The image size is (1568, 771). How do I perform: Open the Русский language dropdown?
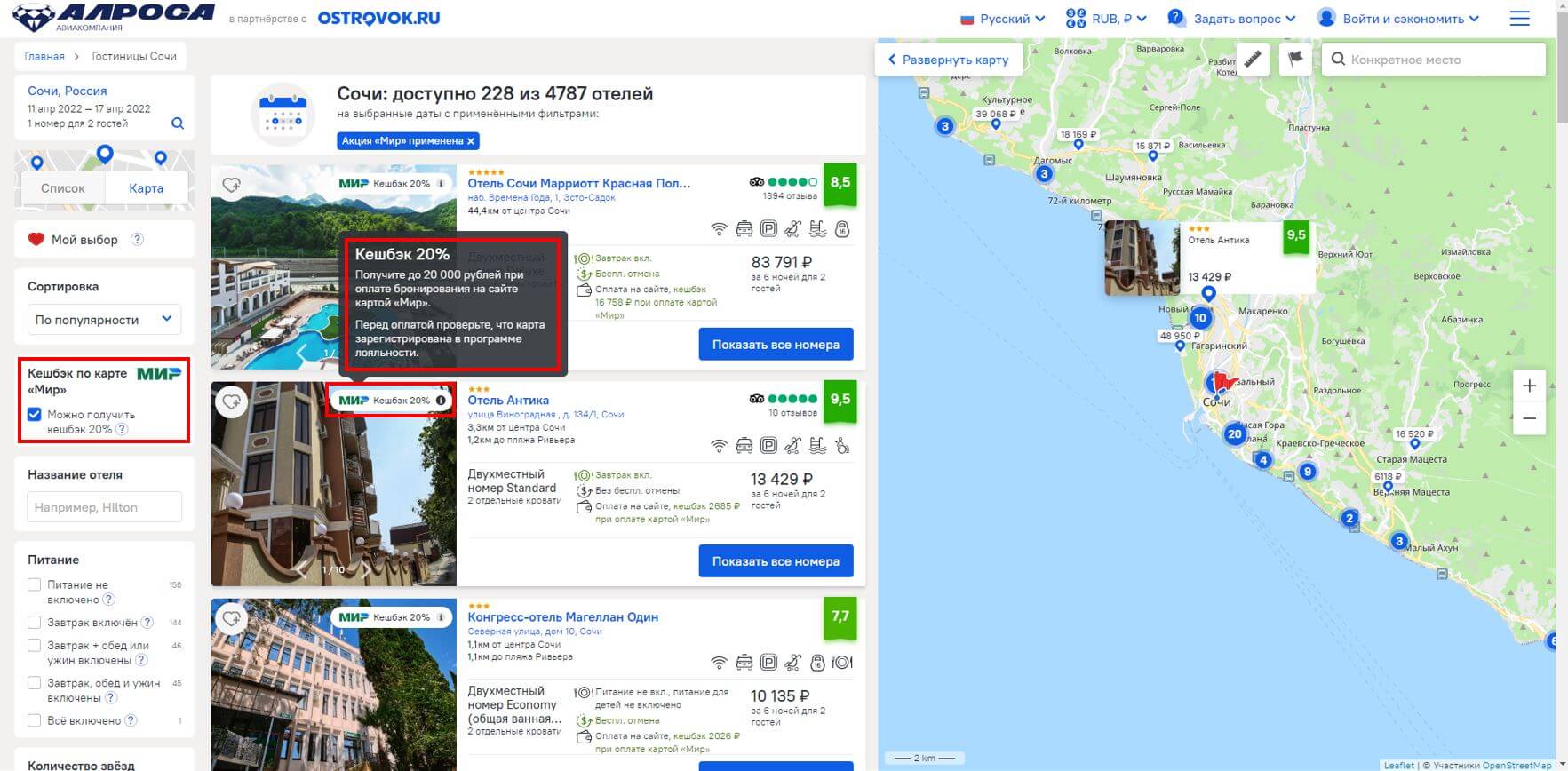(1003, 19)
